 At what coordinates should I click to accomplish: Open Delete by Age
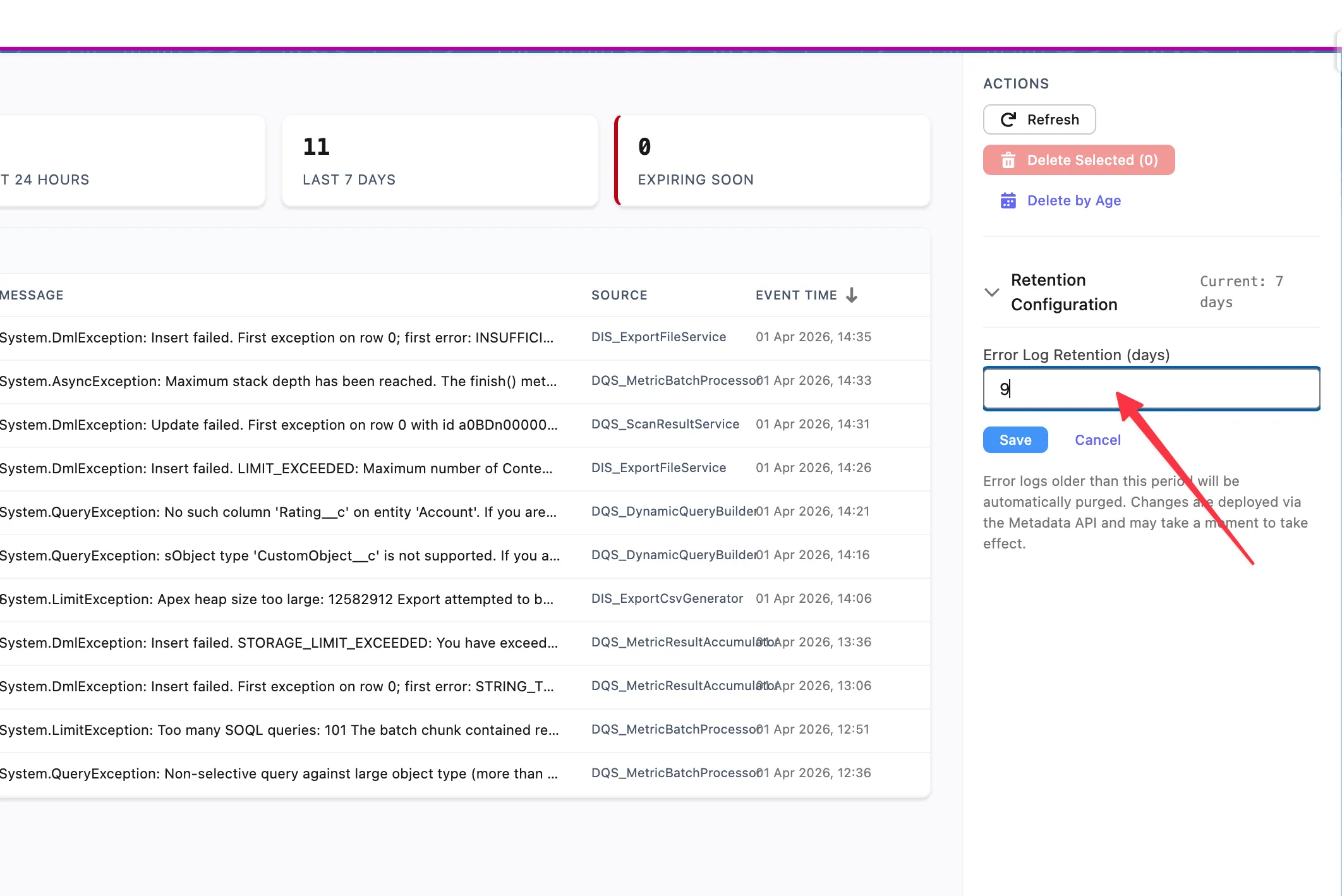click(x=1073, y=200)
